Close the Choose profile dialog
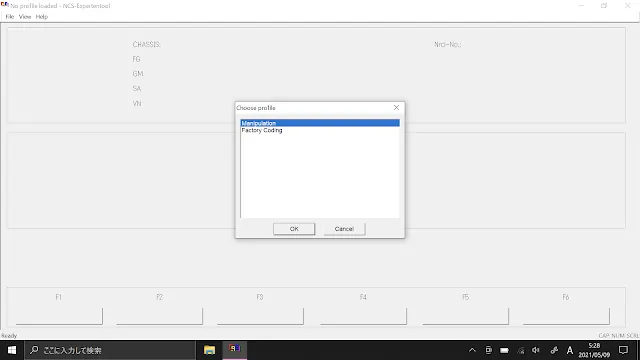 pyautogui.click(x=396, y=108)
